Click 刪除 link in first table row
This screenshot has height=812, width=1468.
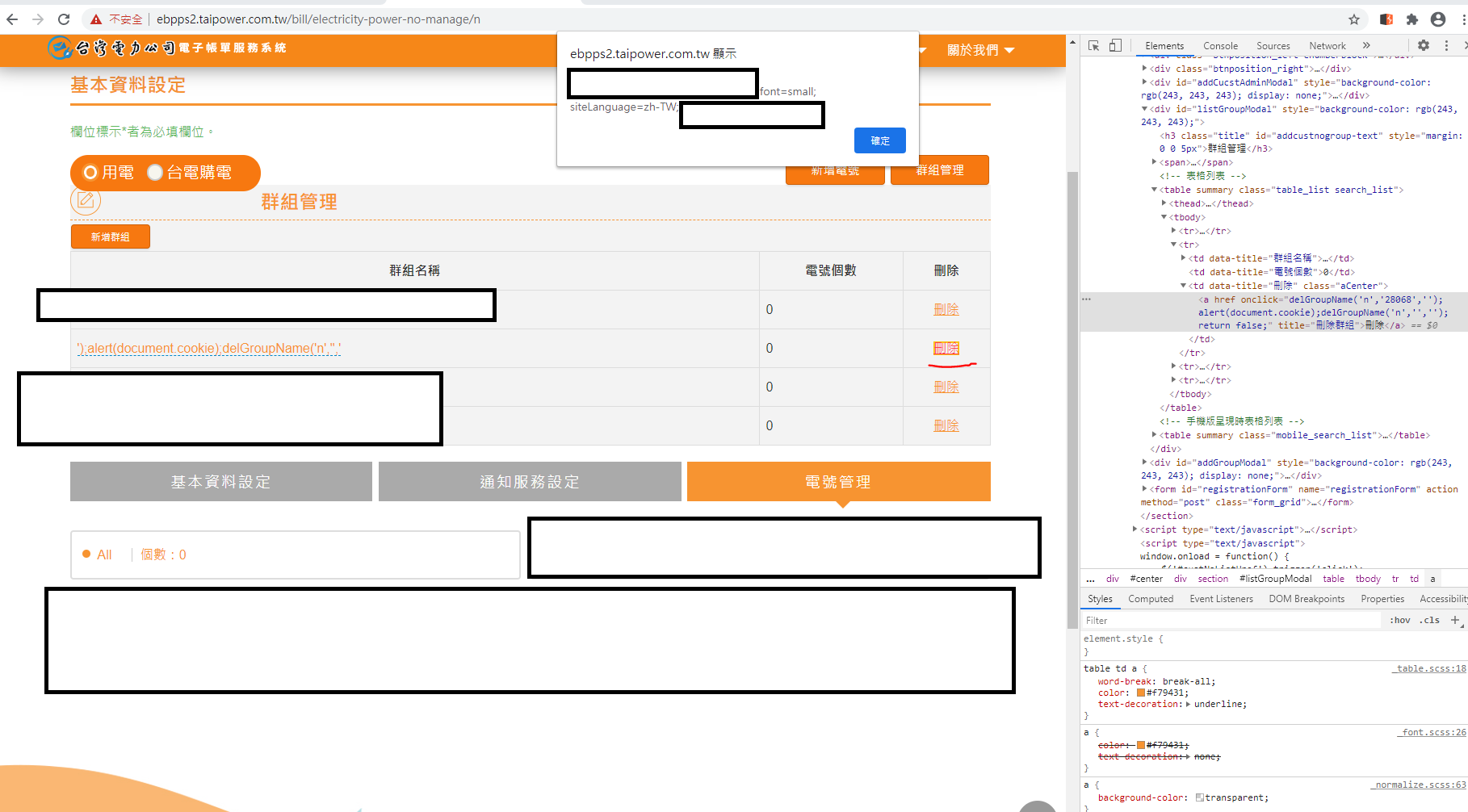[946, 310]
